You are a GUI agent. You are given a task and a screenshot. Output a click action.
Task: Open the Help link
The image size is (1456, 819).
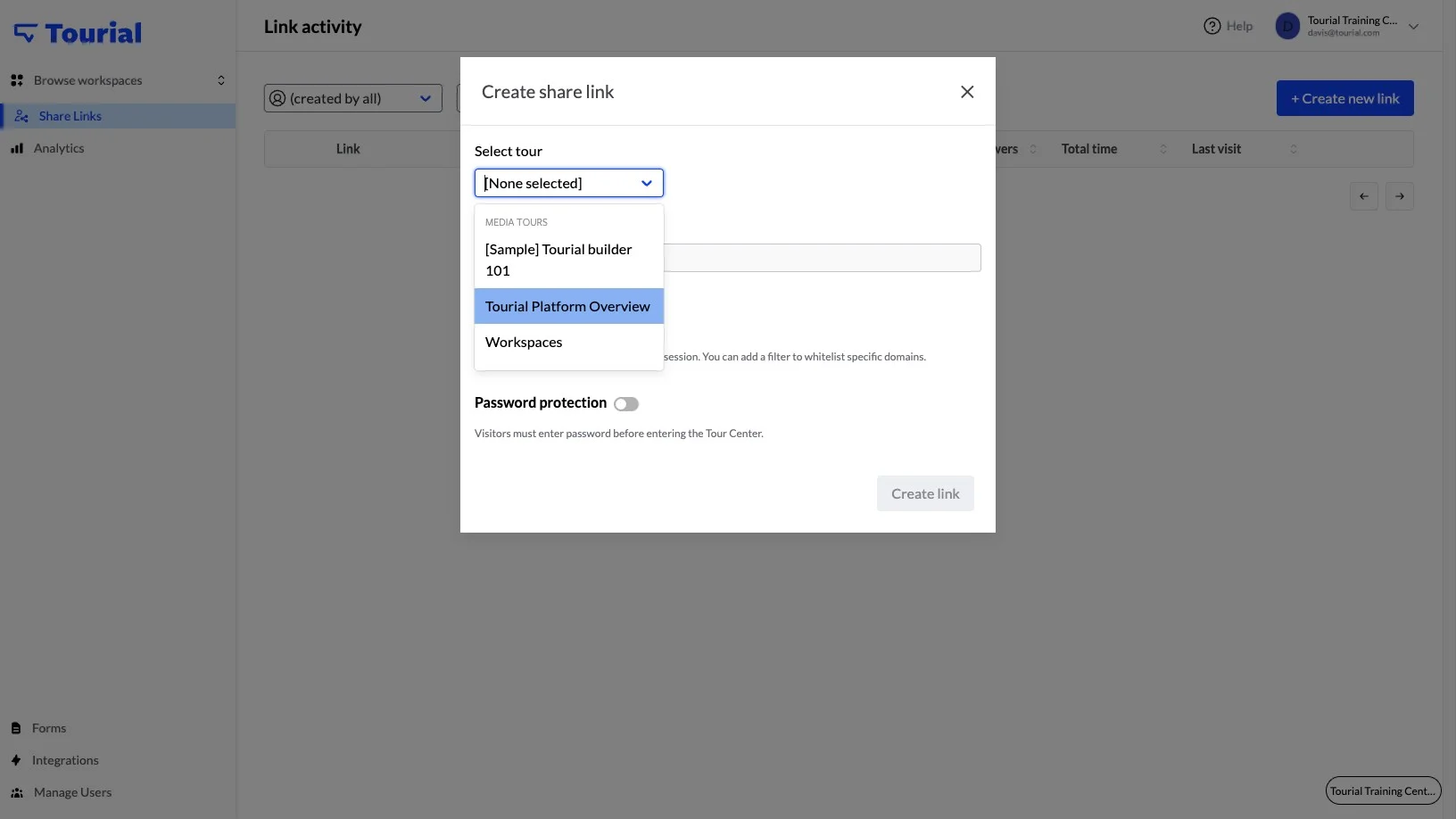point(1239,26)
